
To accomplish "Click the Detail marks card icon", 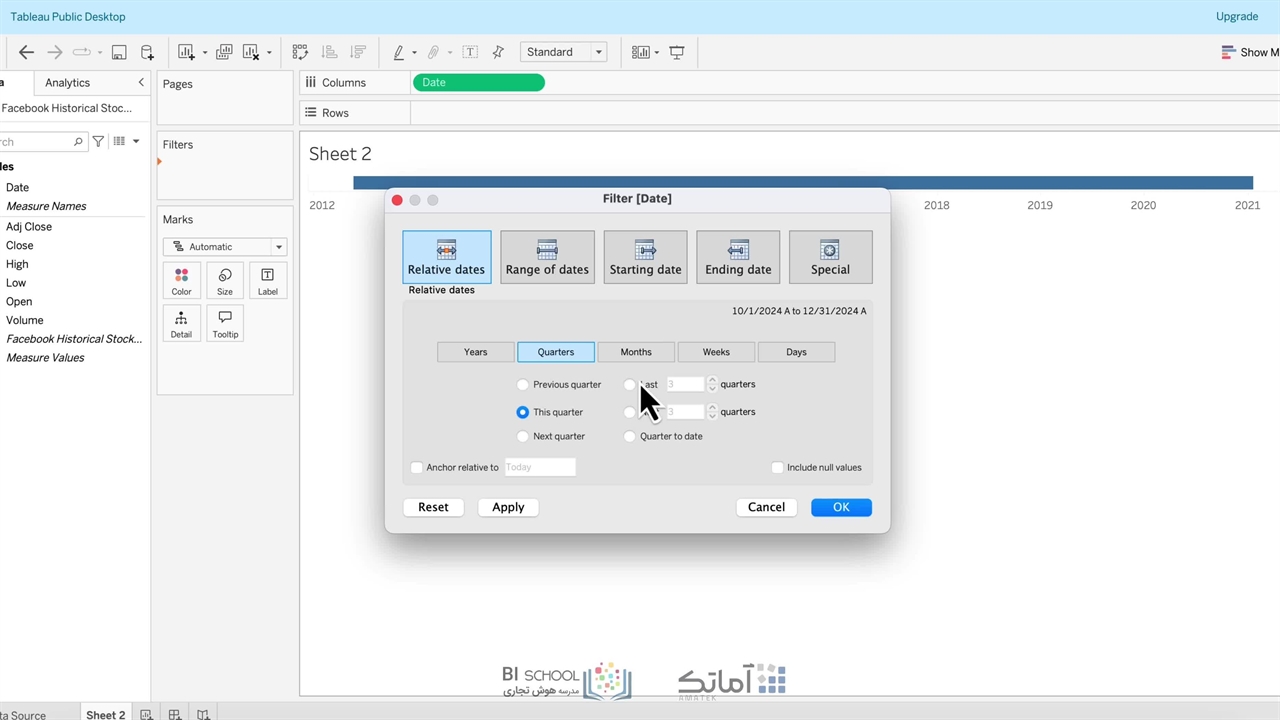I will [x=181, y=323].
